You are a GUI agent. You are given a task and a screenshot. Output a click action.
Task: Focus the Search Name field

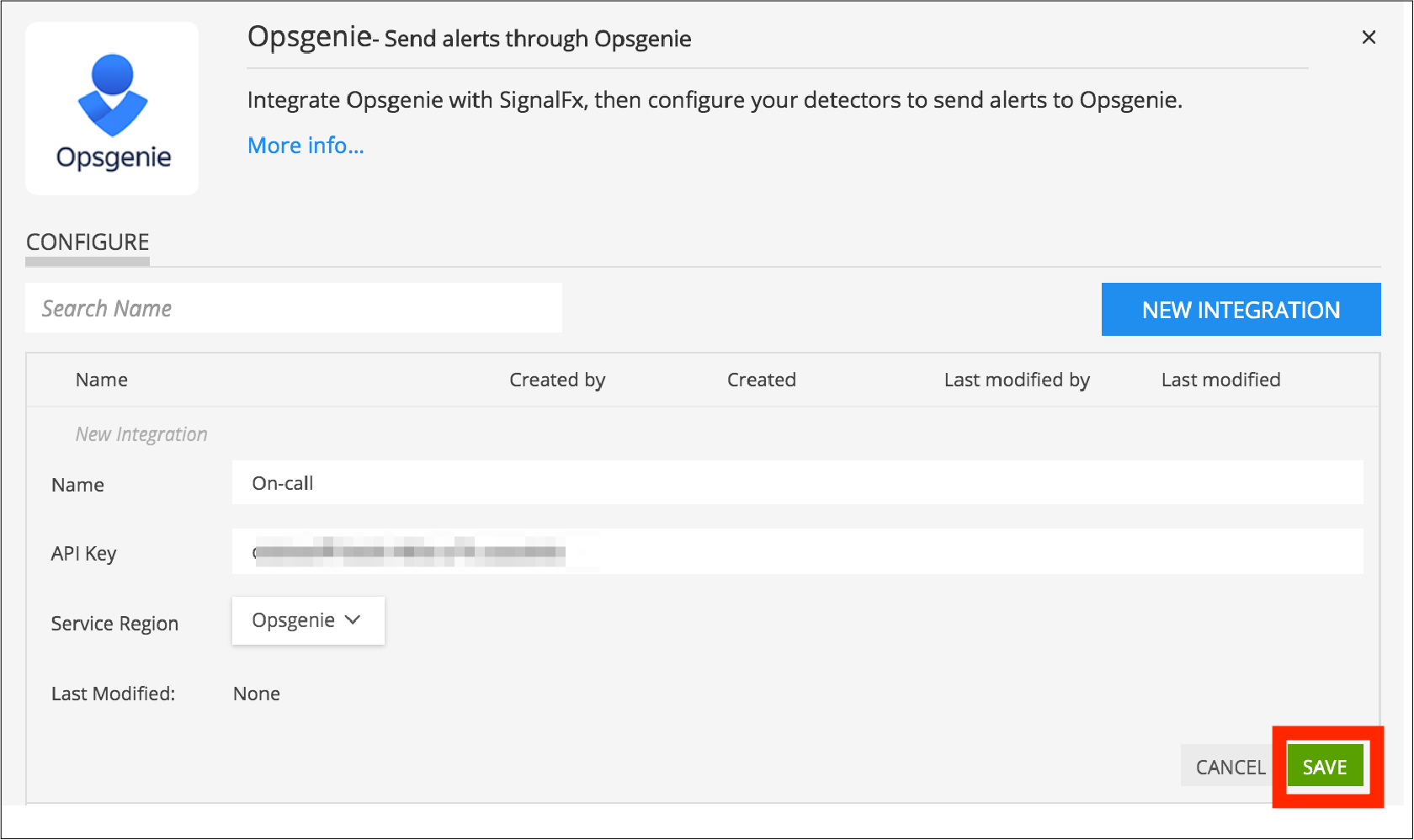(x=294, y=308)
